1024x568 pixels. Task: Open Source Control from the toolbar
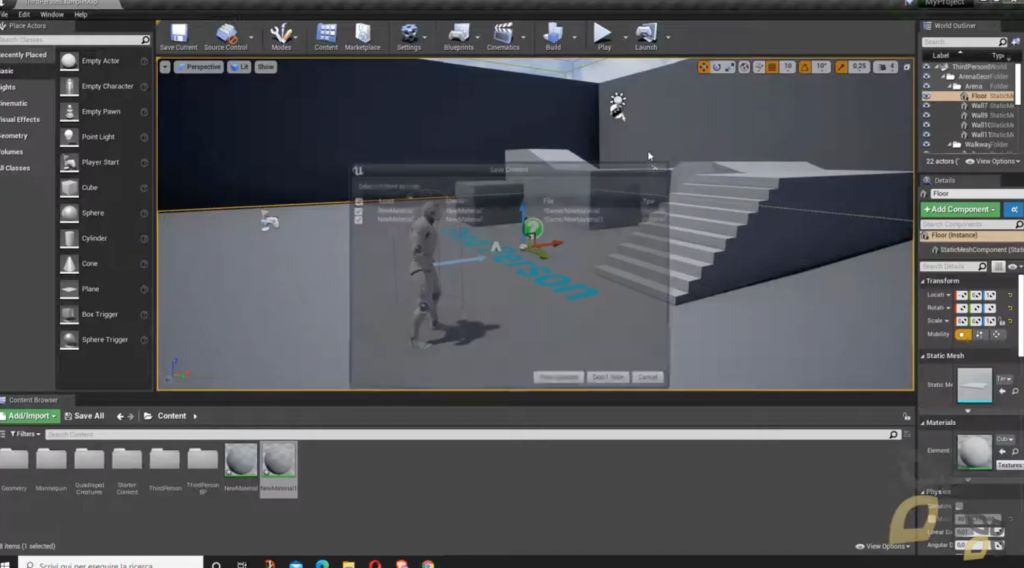click(x=226, y=37)
